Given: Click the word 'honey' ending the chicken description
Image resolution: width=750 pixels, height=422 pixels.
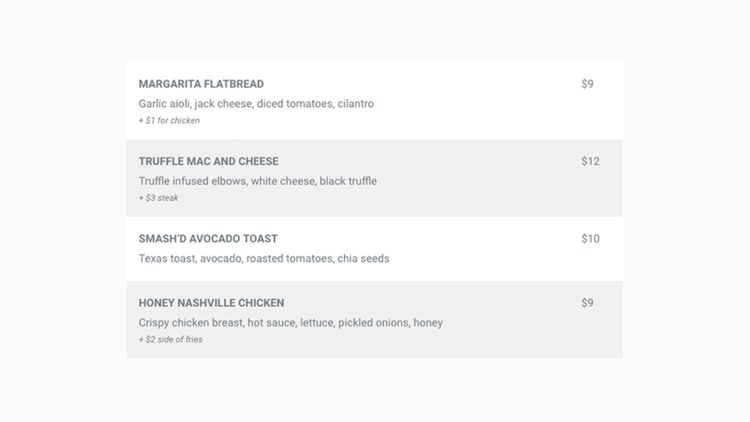Looking at the screenshot, I should (x=428, y=323).
